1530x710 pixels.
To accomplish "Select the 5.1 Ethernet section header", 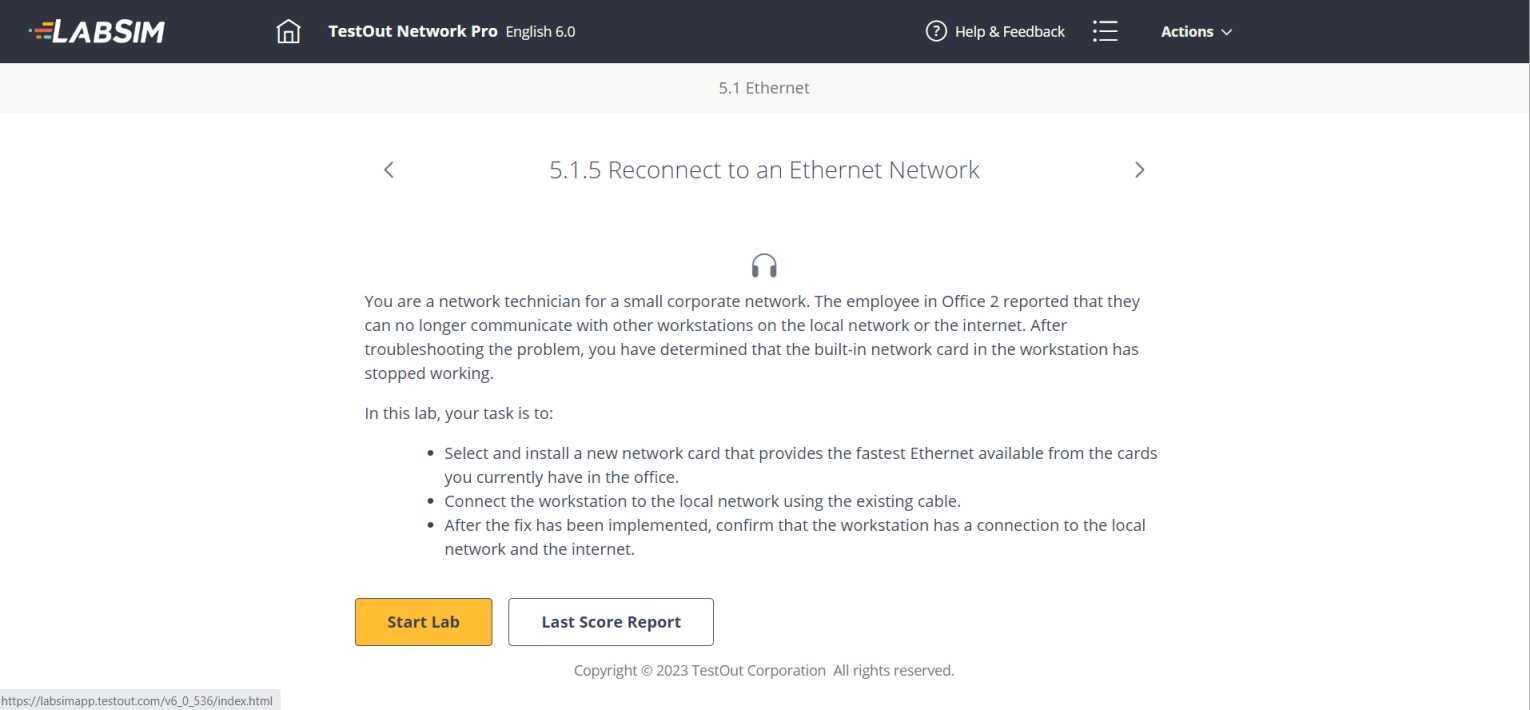I will coord(763,88).
